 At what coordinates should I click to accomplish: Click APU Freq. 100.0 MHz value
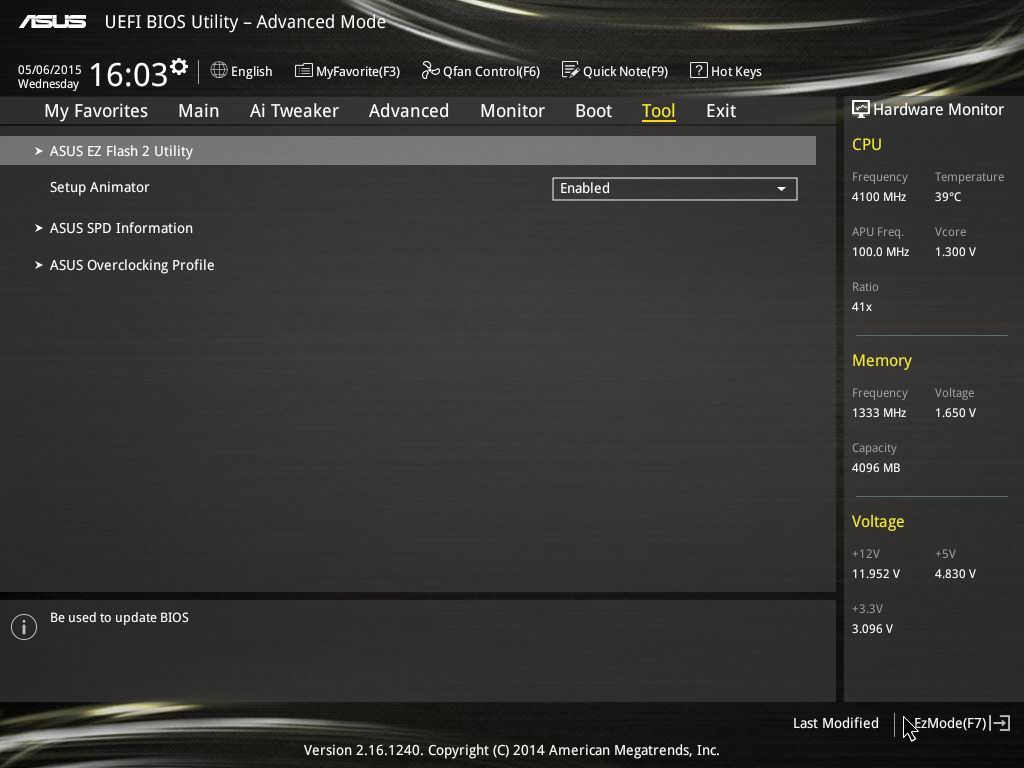(880, 251)
